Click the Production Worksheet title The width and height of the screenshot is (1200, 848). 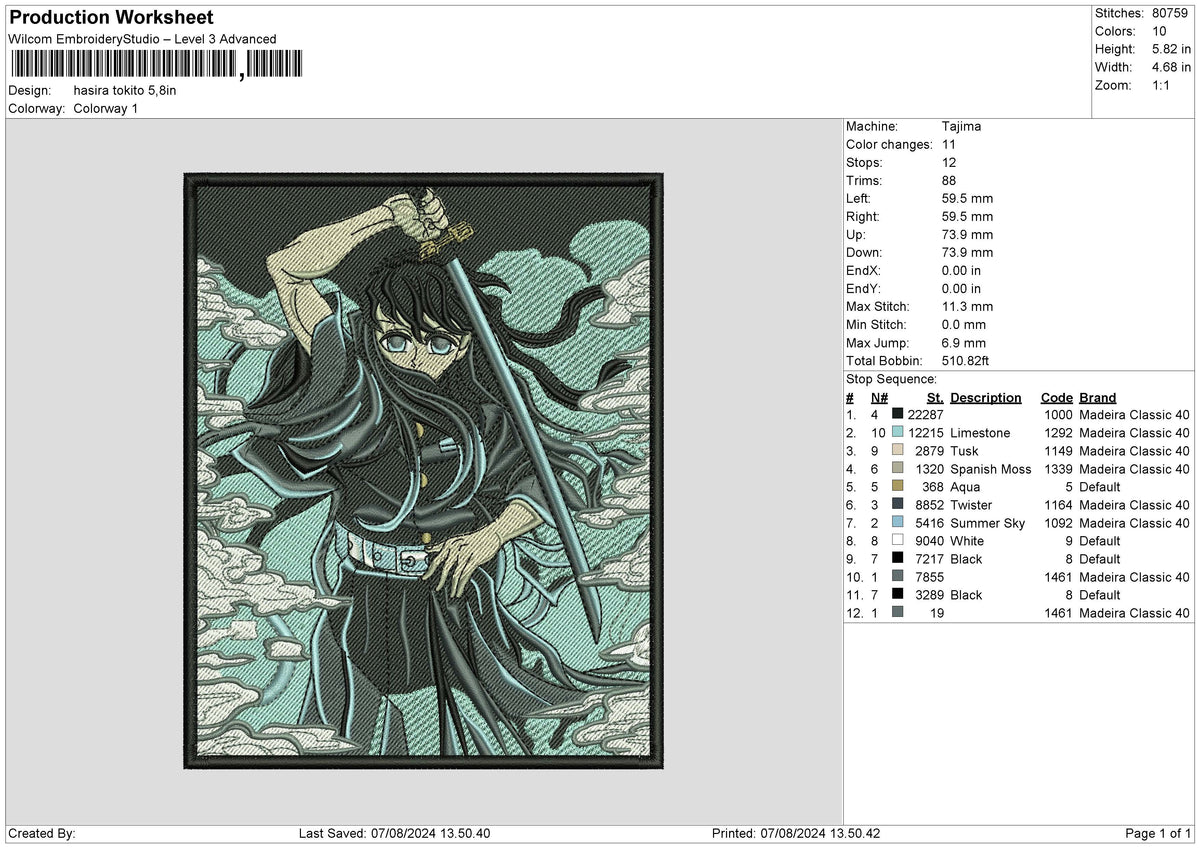(x=111, y=18)
